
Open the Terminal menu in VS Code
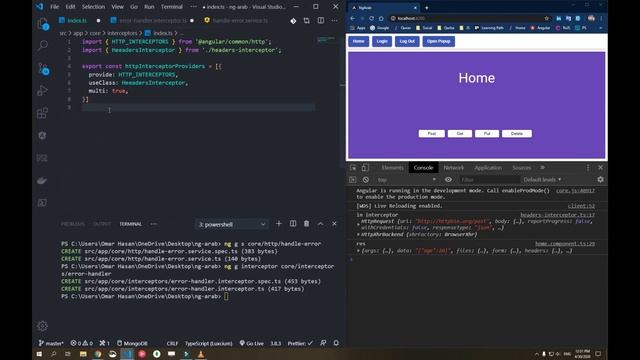click(x=171, y=7)
